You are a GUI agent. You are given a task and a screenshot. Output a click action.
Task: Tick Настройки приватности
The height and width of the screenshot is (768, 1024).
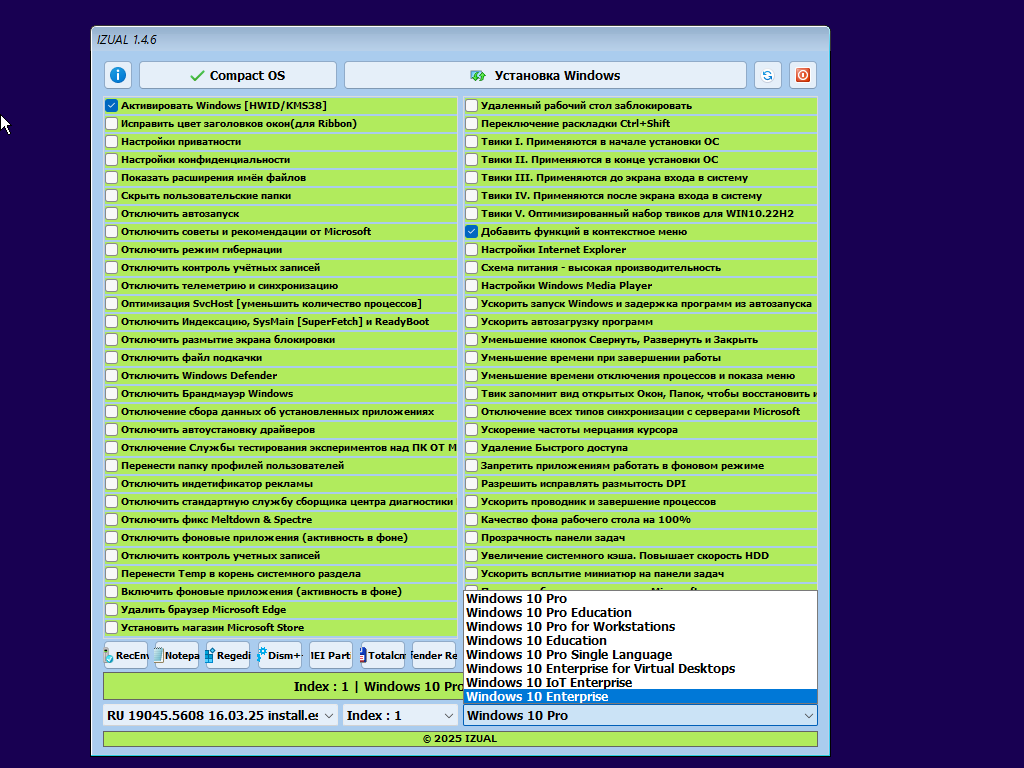point(112,141)
